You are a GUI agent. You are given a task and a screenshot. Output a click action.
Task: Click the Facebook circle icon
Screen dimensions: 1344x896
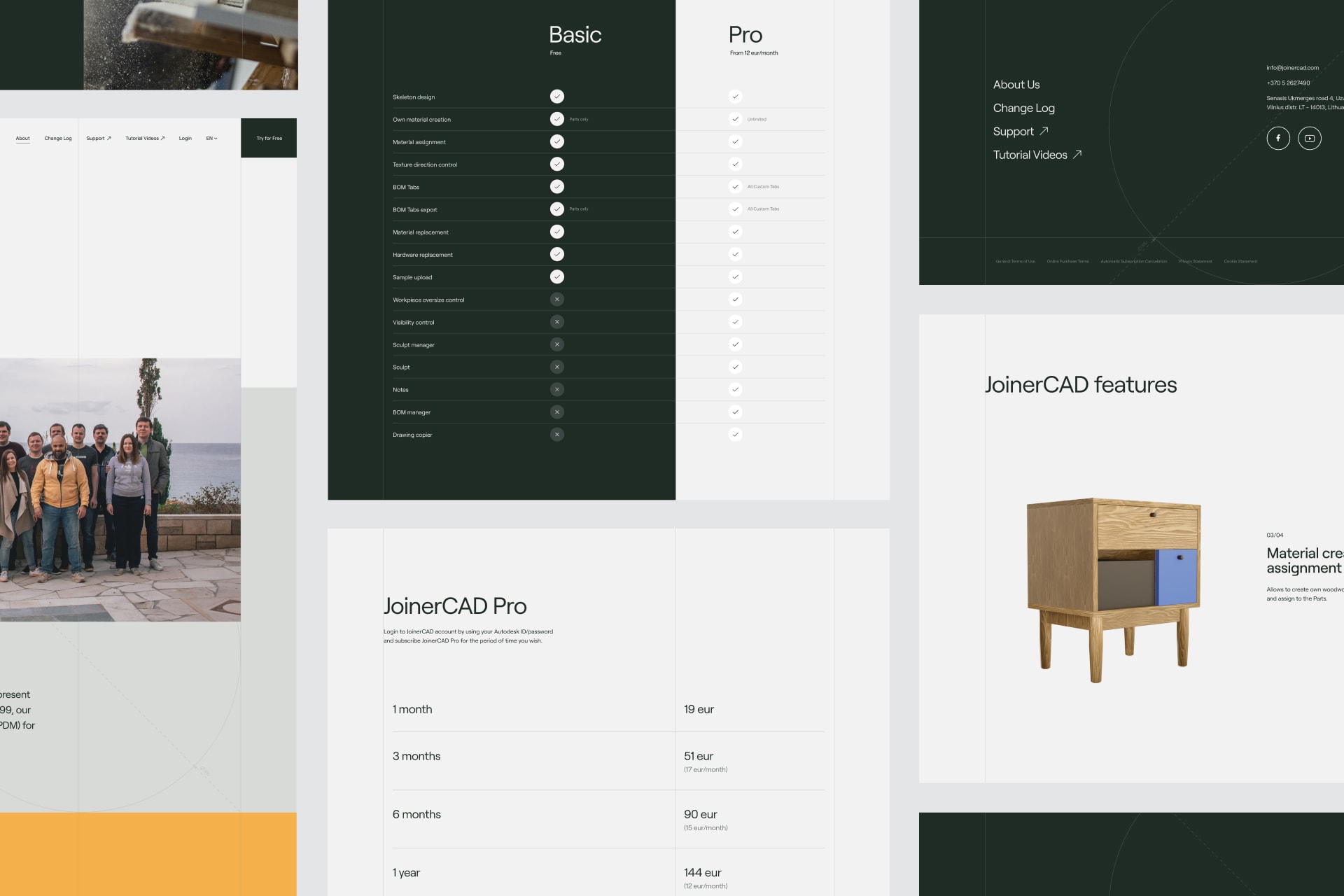(1278, 138)
